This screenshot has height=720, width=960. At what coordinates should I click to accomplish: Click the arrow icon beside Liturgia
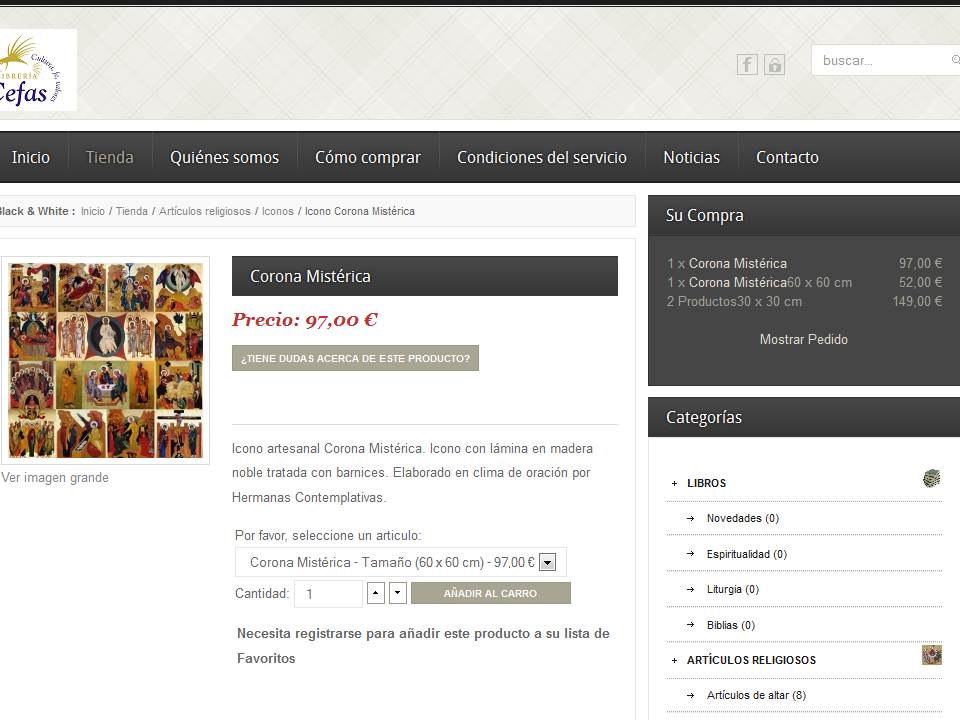click(x=691, y=590)
